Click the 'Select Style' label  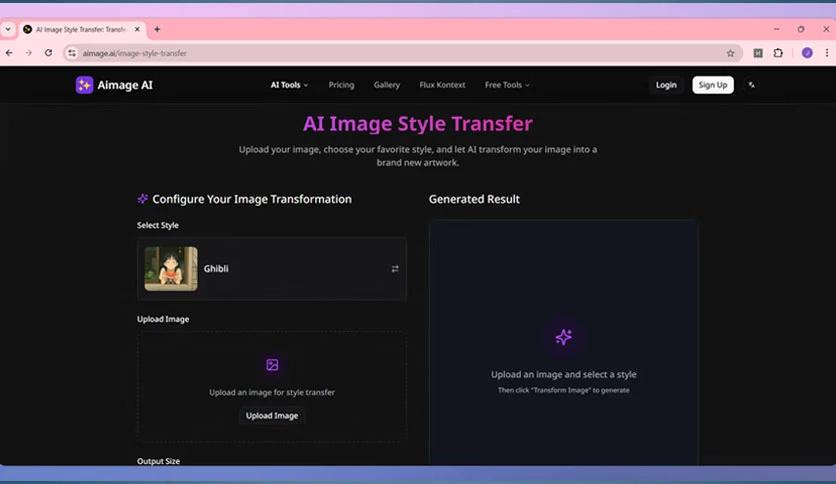click(158, 225)
